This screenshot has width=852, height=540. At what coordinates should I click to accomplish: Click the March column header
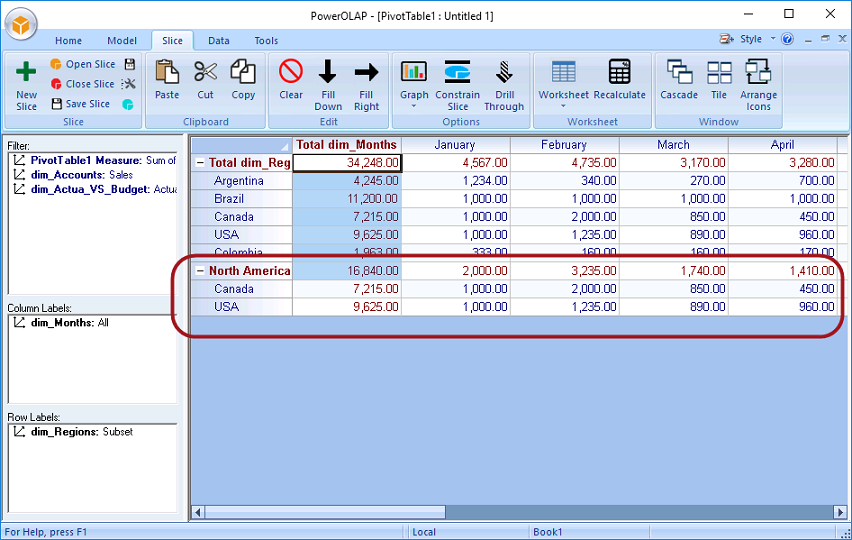pos(674,145)
